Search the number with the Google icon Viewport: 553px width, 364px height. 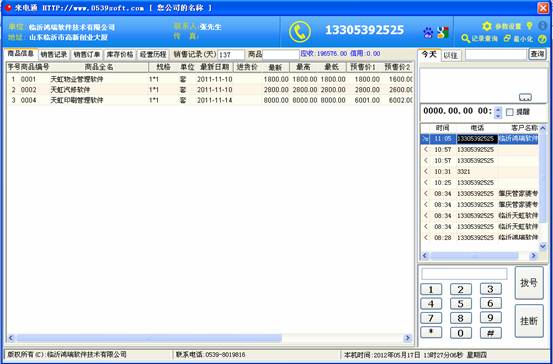point(443,32)
